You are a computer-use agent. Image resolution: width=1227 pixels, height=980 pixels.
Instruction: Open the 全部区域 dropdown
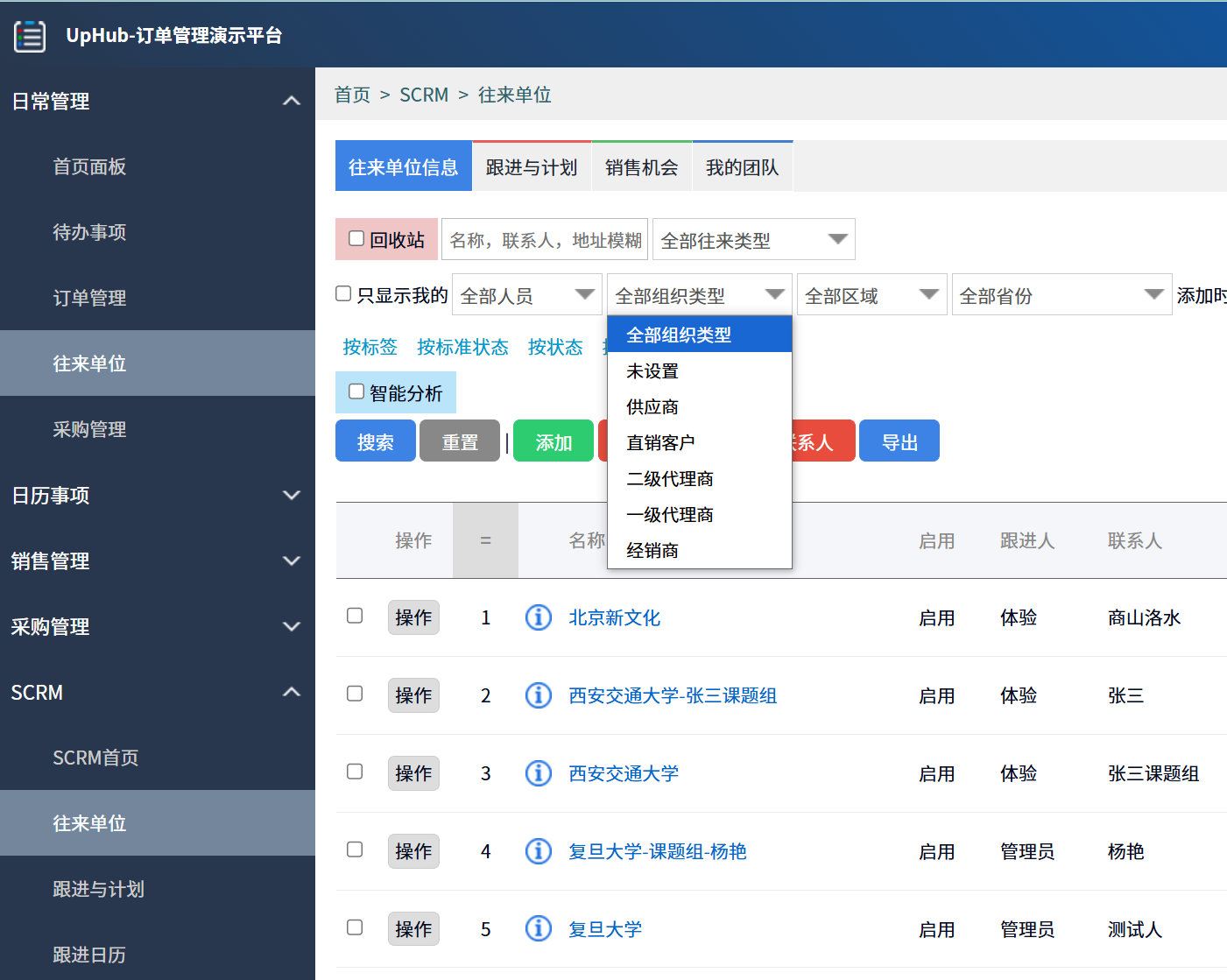871,294
